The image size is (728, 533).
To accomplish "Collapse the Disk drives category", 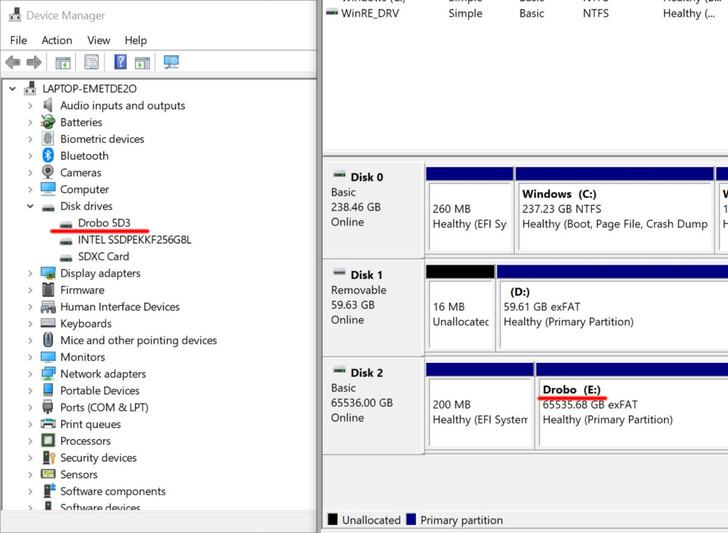I will 30,207.
